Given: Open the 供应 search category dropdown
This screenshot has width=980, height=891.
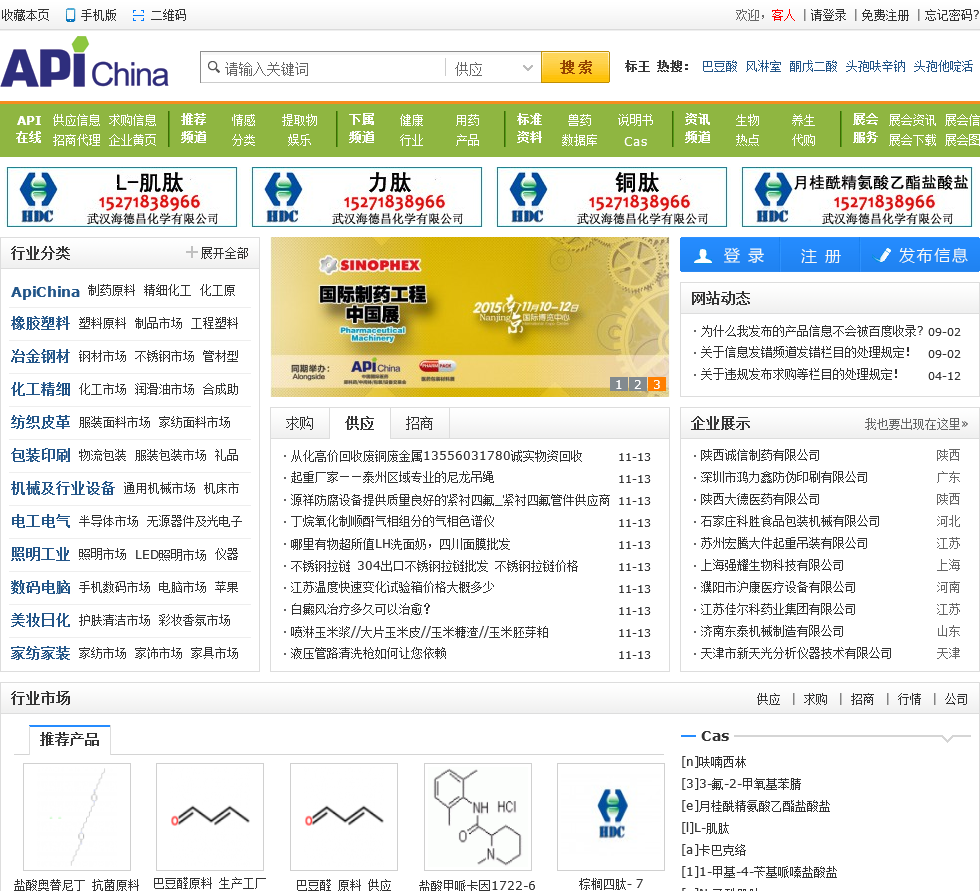Looking at the screenshot, I should (493, 67).
